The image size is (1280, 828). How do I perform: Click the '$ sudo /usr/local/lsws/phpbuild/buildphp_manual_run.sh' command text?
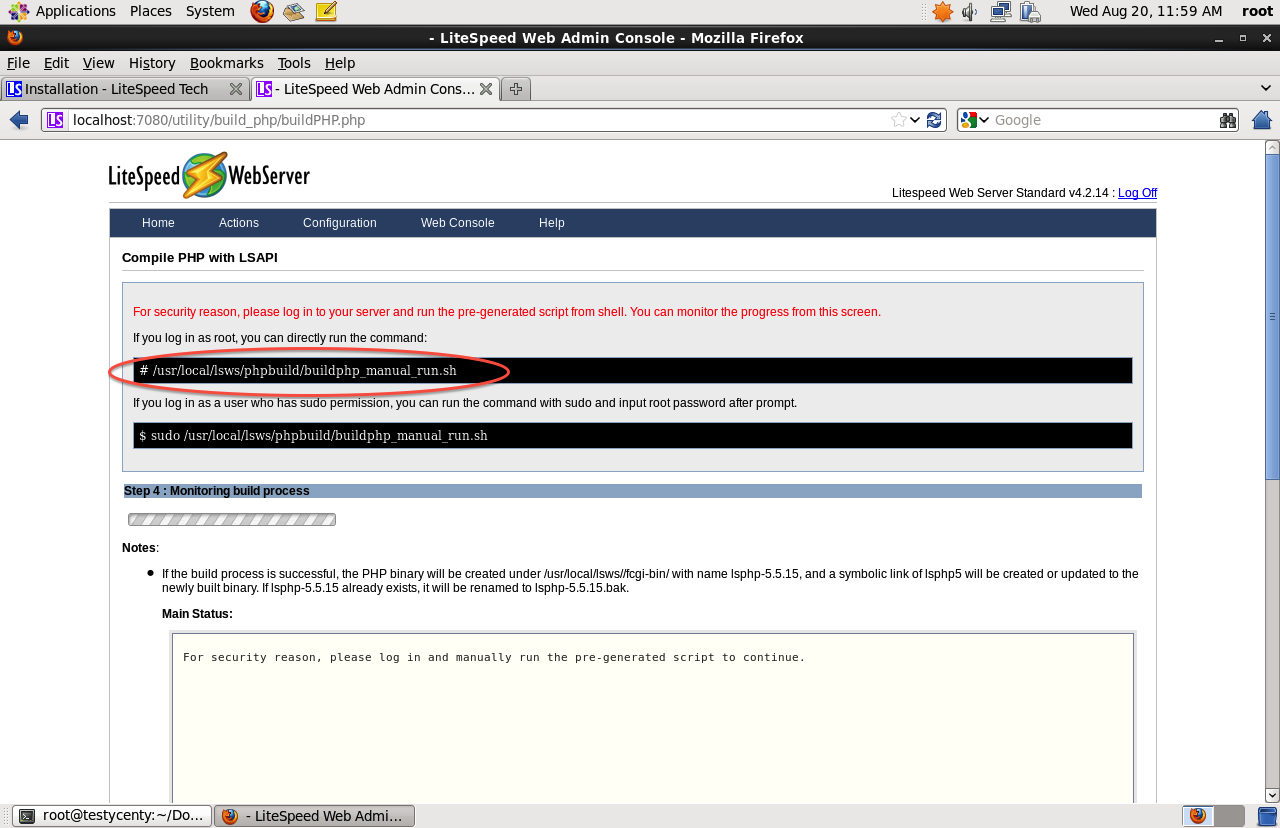pyautogui.click(x=313, y=436)
